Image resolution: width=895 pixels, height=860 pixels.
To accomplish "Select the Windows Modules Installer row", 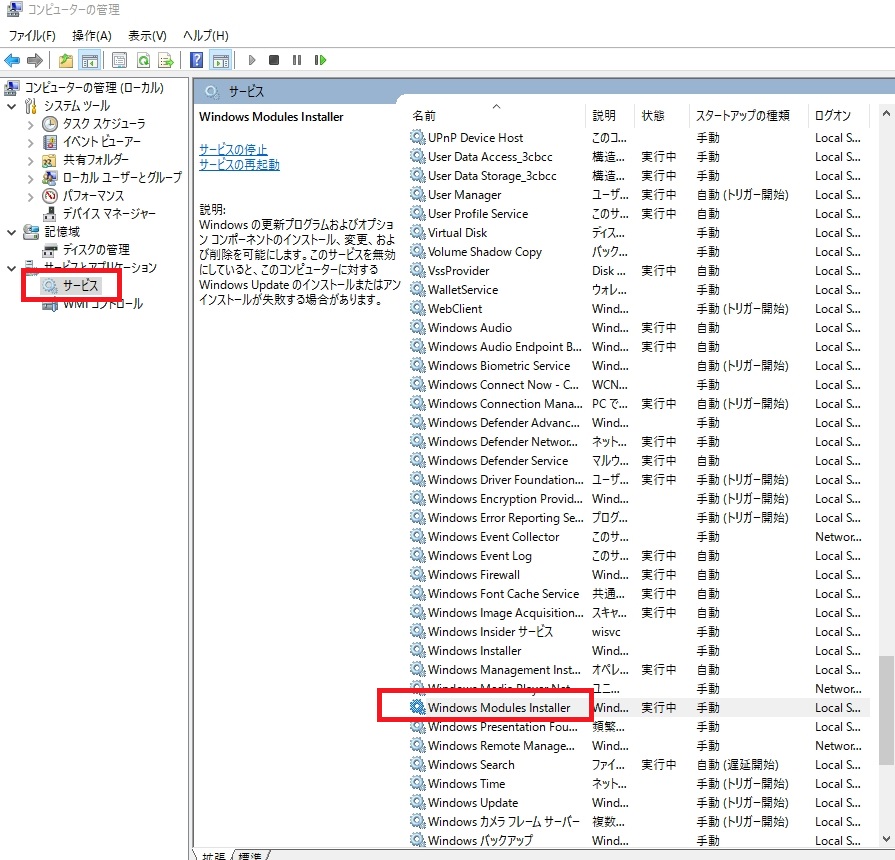I will point(639,708).
